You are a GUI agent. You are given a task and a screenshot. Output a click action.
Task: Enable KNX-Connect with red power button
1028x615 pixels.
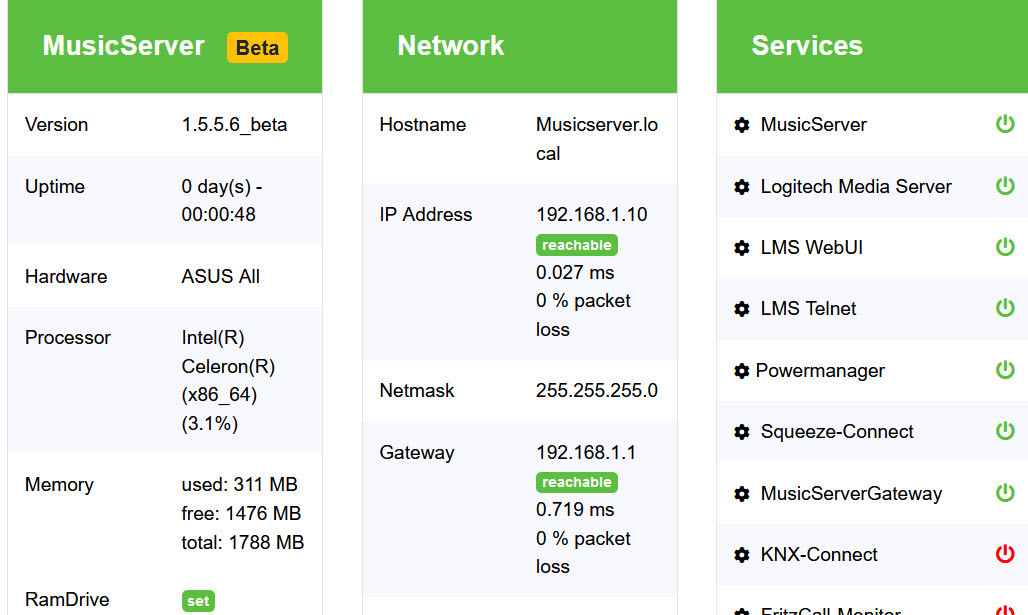pyautogui.click(x=1005, y=554)
